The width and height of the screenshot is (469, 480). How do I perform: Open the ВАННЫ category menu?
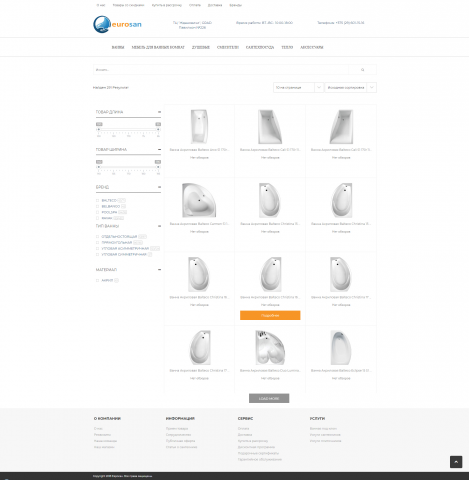coord(118,47)
